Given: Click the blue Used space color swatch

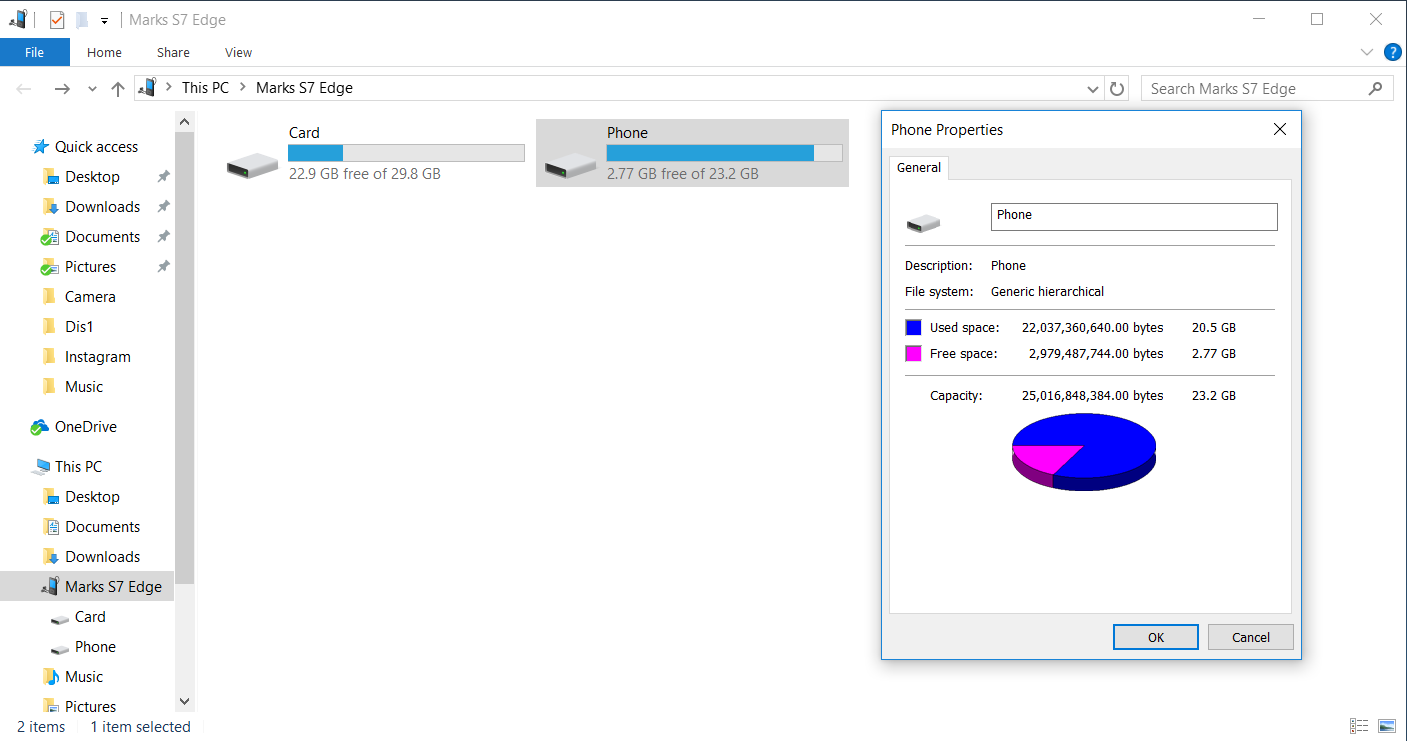Looking at the screenshot, I should click(x=913, y=327).
